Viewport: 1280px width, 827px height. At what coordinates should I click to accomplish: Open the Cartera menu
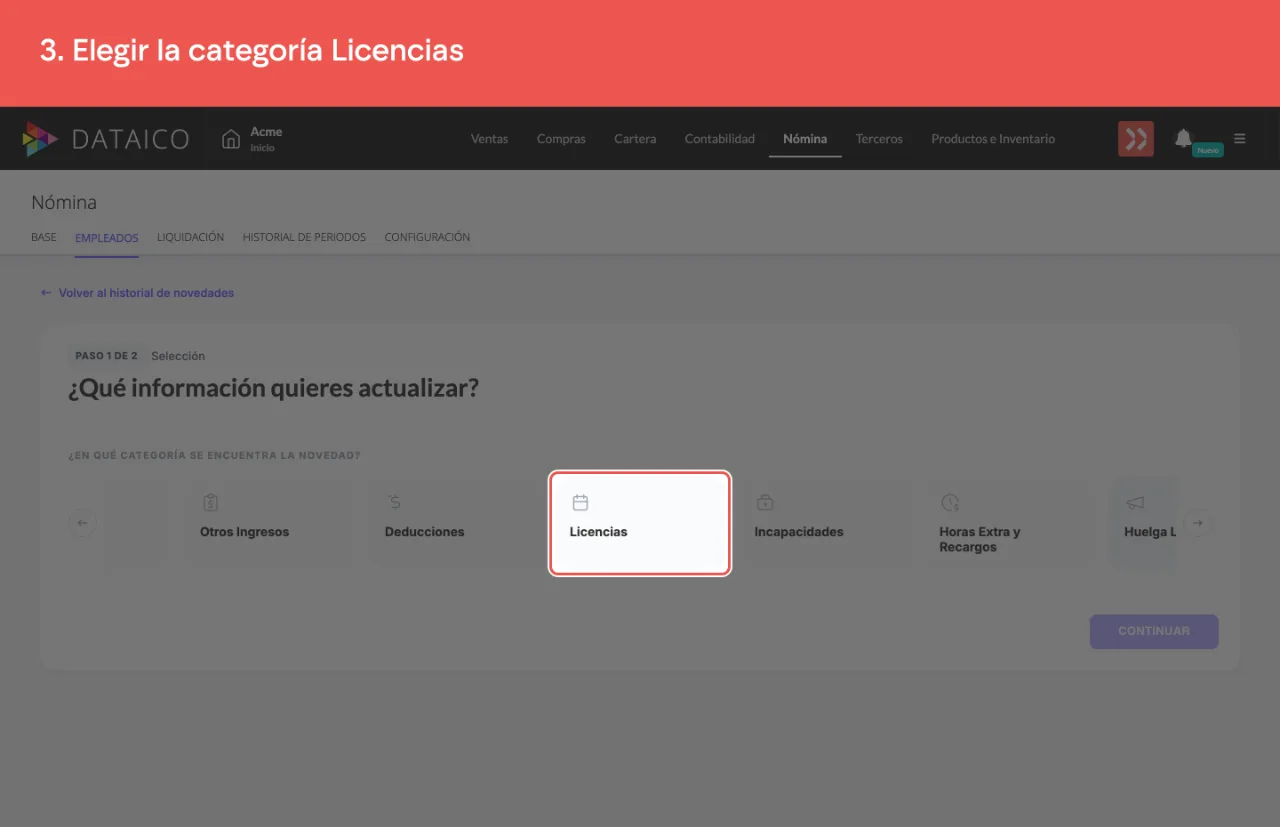(x=635, y=139)
